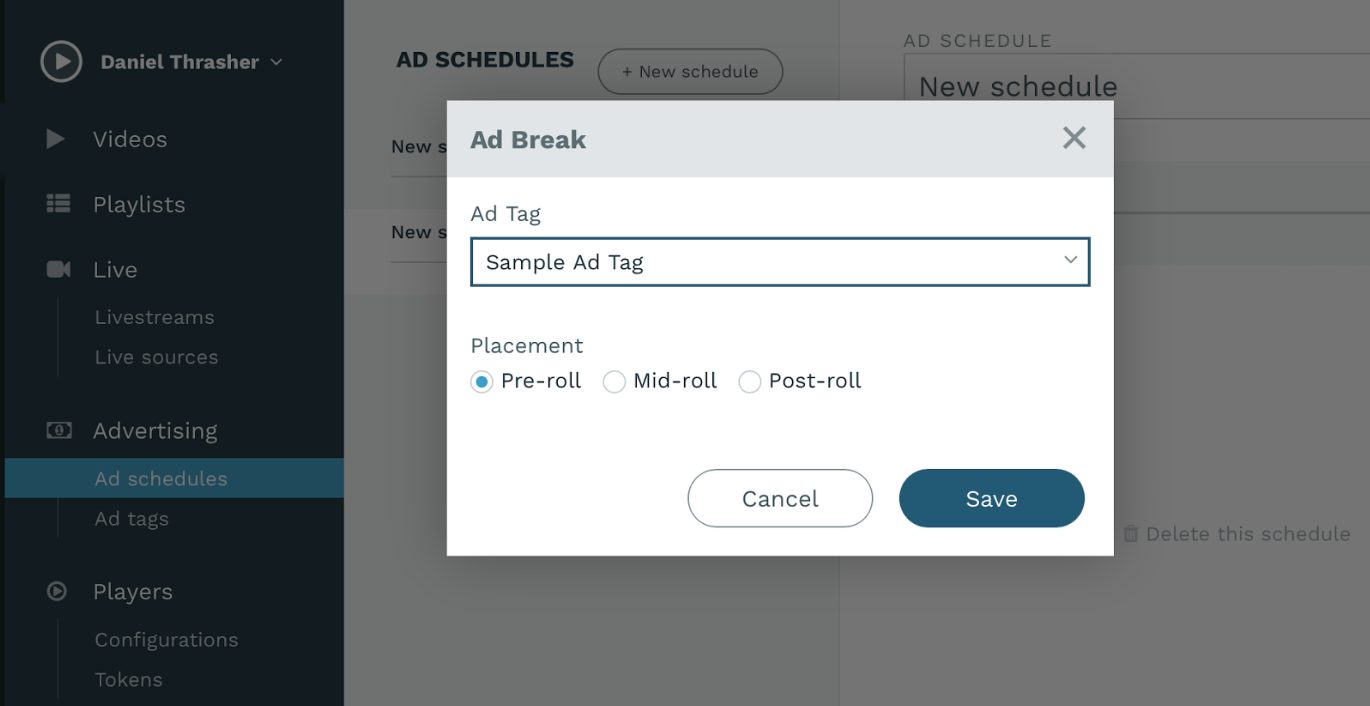
Task: Open Advertising via its dollar icon
Action: tap(60, 430)
